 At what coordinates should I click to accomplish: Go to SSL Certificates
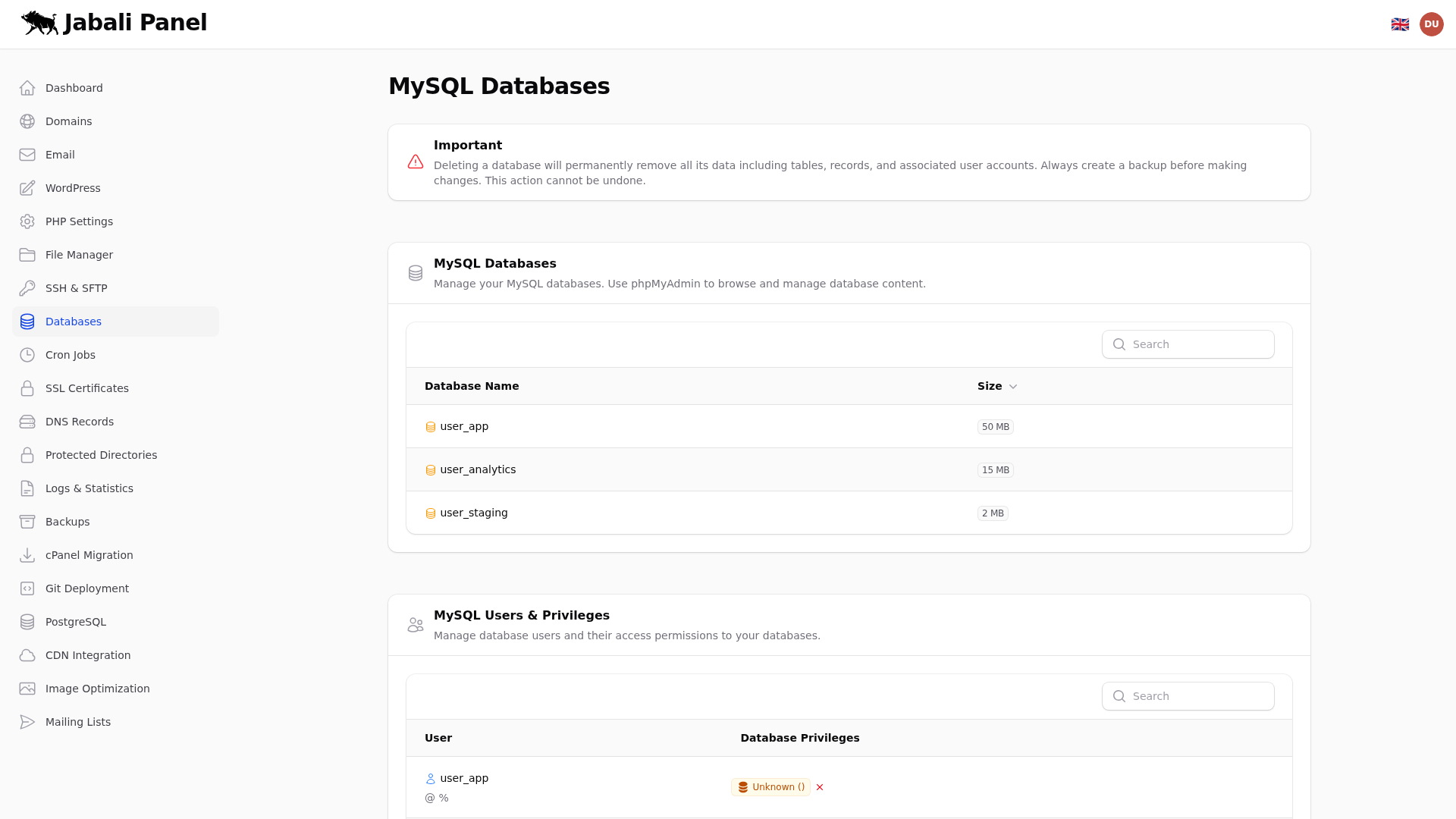coord(86,388)
